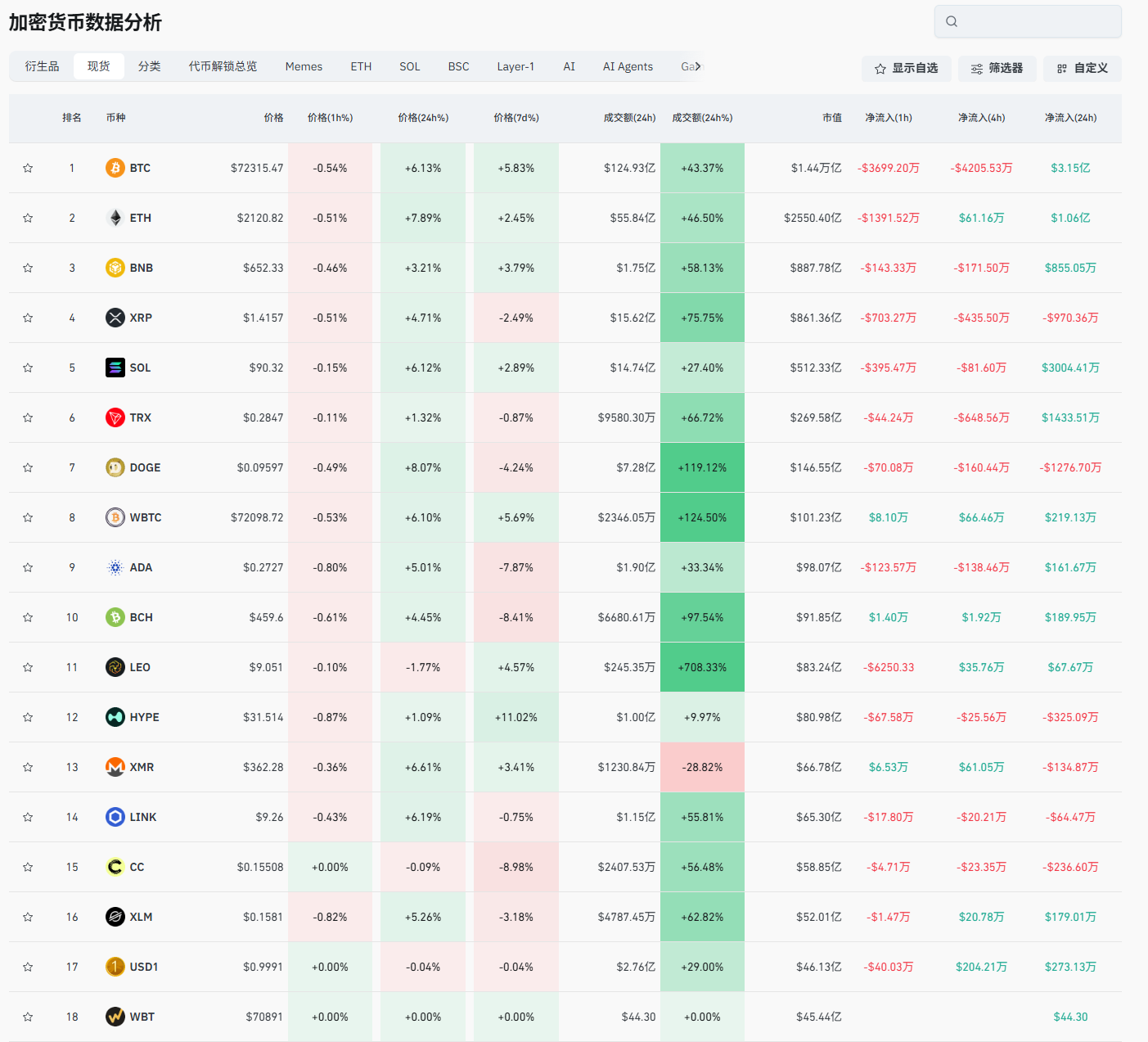Click the Bitcoin BTC coin icon
Screen dimensions: 1148x1042
pyautogui.click(x=115, y=168)
